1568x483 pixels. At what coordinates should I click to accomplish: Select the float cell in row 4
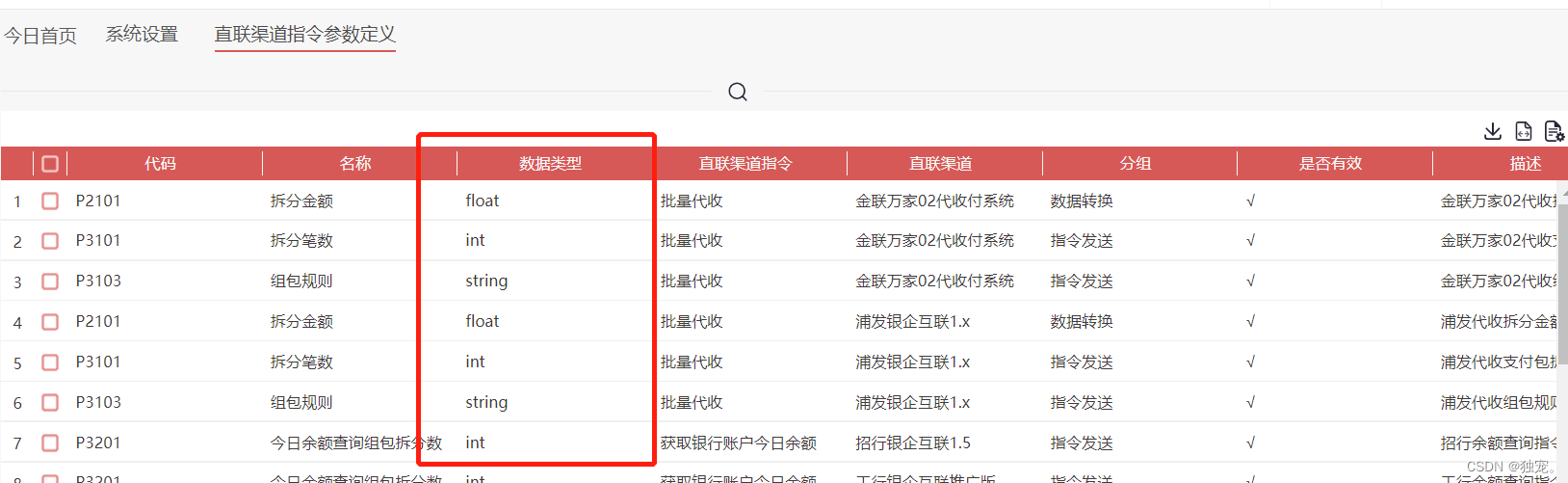point(483,322)
